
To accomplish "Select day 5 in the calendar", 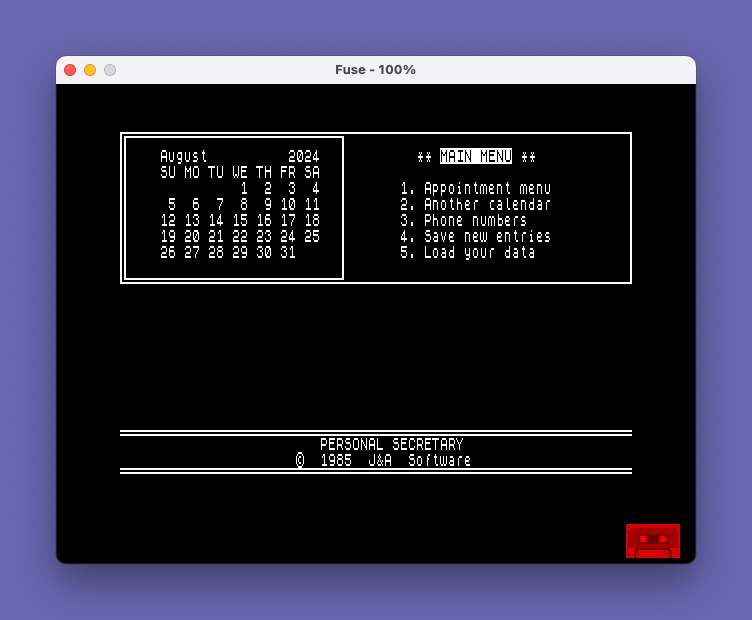I will [x=172, y=205].
